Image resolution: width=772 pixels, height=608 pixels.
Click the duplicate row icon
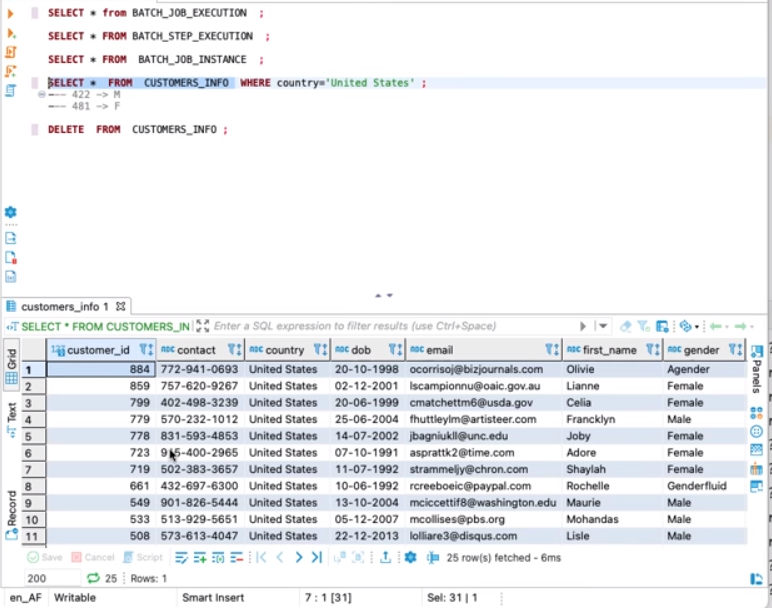[218, 558]
